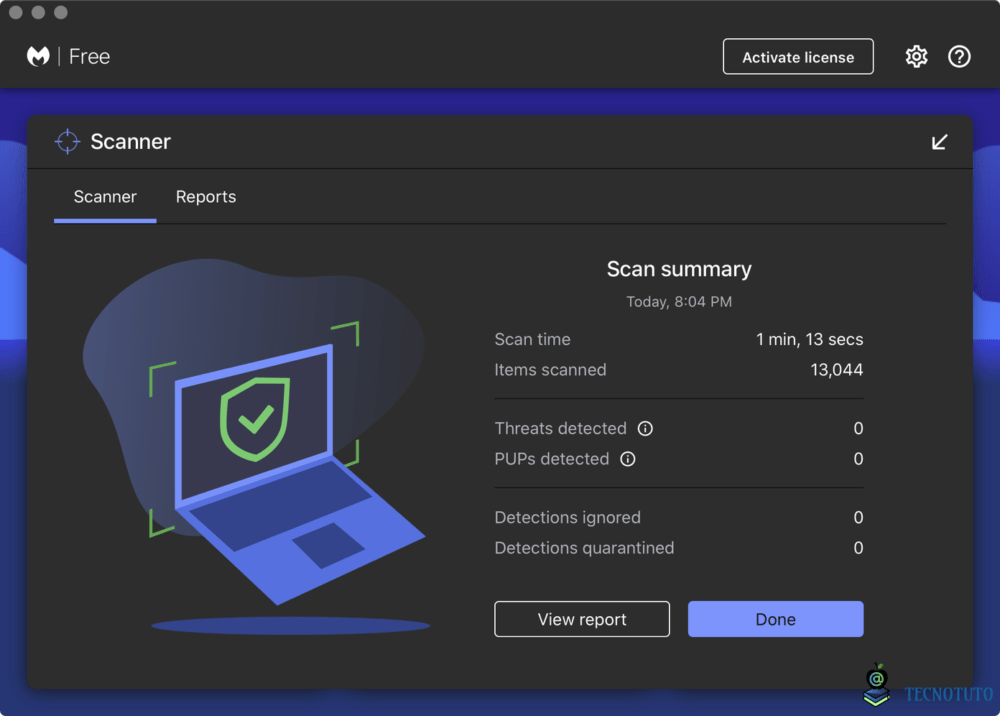Click the Free edition label
Screen dimensions: 1000x716
89,57
